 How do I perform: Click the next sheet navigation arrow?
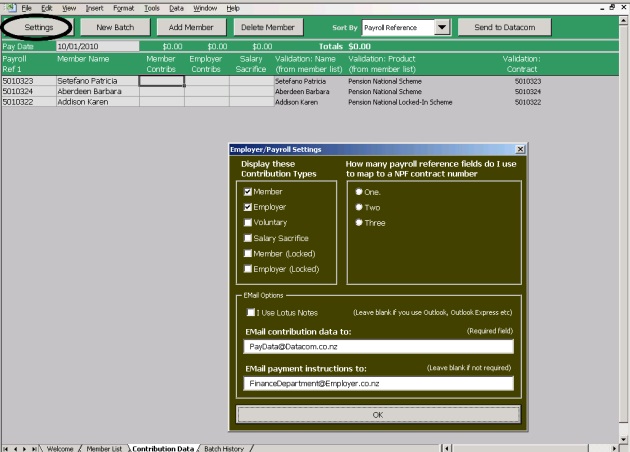(25, 447)
